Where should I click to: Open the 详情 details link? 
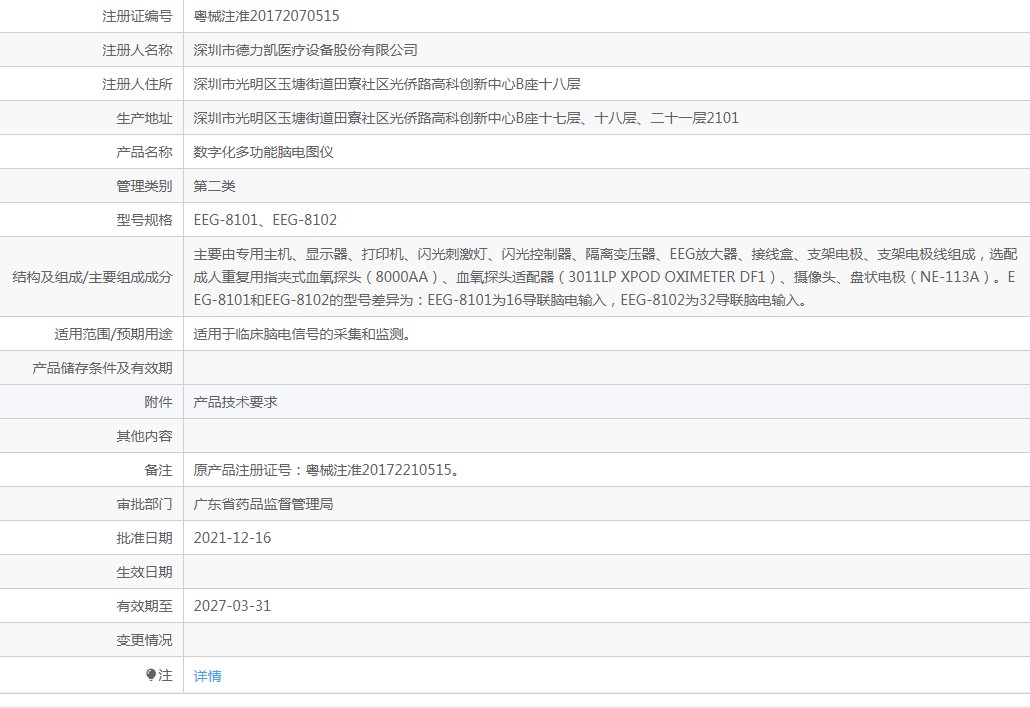coord(208,676)
